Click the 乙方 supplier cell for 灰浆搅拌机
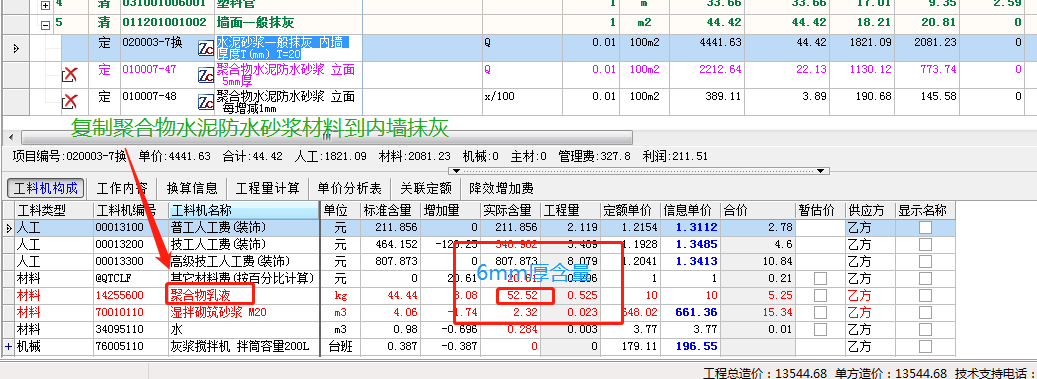 tap(870, 346)
